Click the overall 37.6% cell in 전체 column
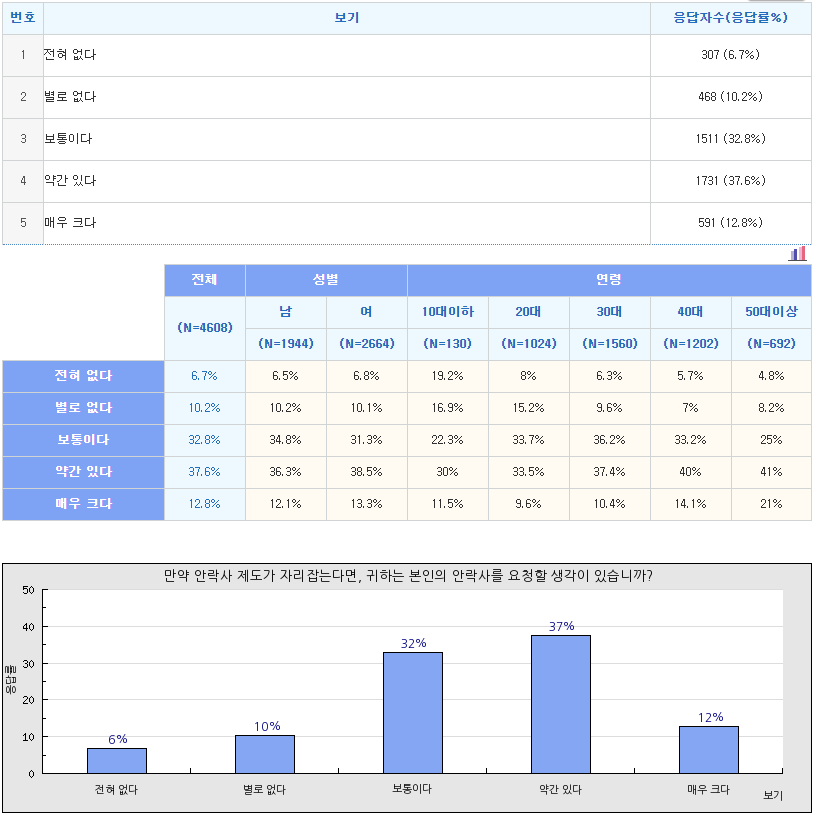 coord(204,472)
